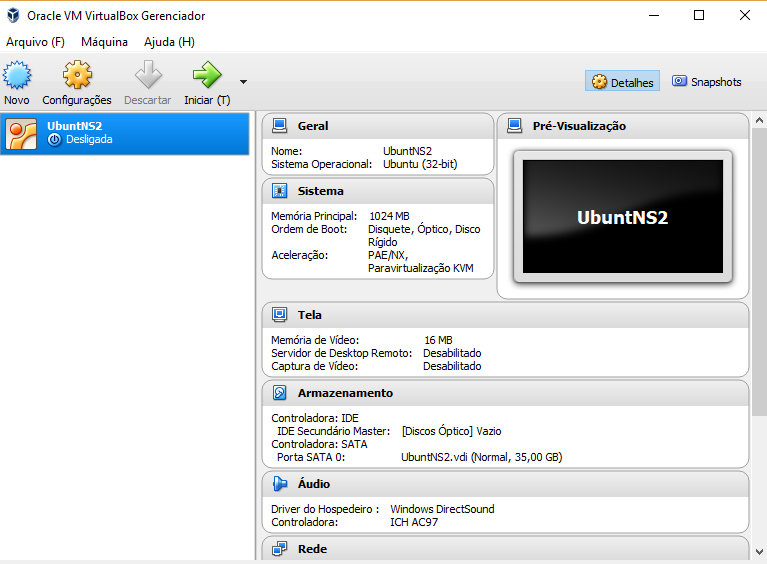
Task: Click the '1024 MB' memory value
Action: pyautogui.click(x=389, y=216)
